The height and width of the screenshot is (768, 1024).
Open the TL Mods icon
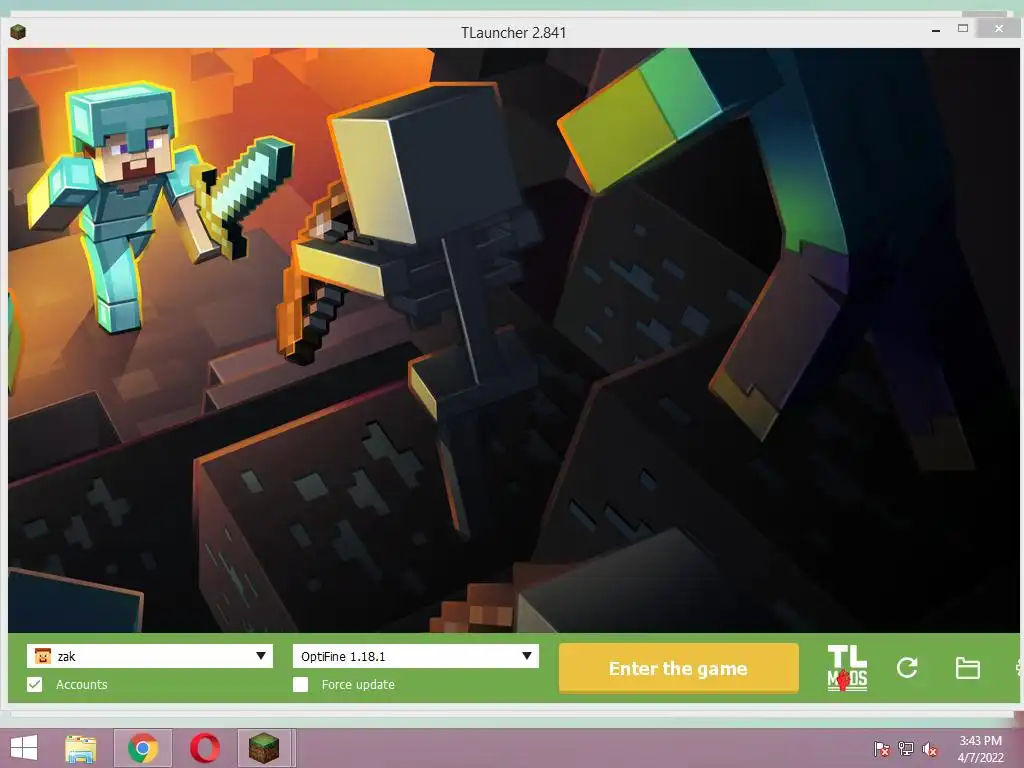tap(847, 668)
